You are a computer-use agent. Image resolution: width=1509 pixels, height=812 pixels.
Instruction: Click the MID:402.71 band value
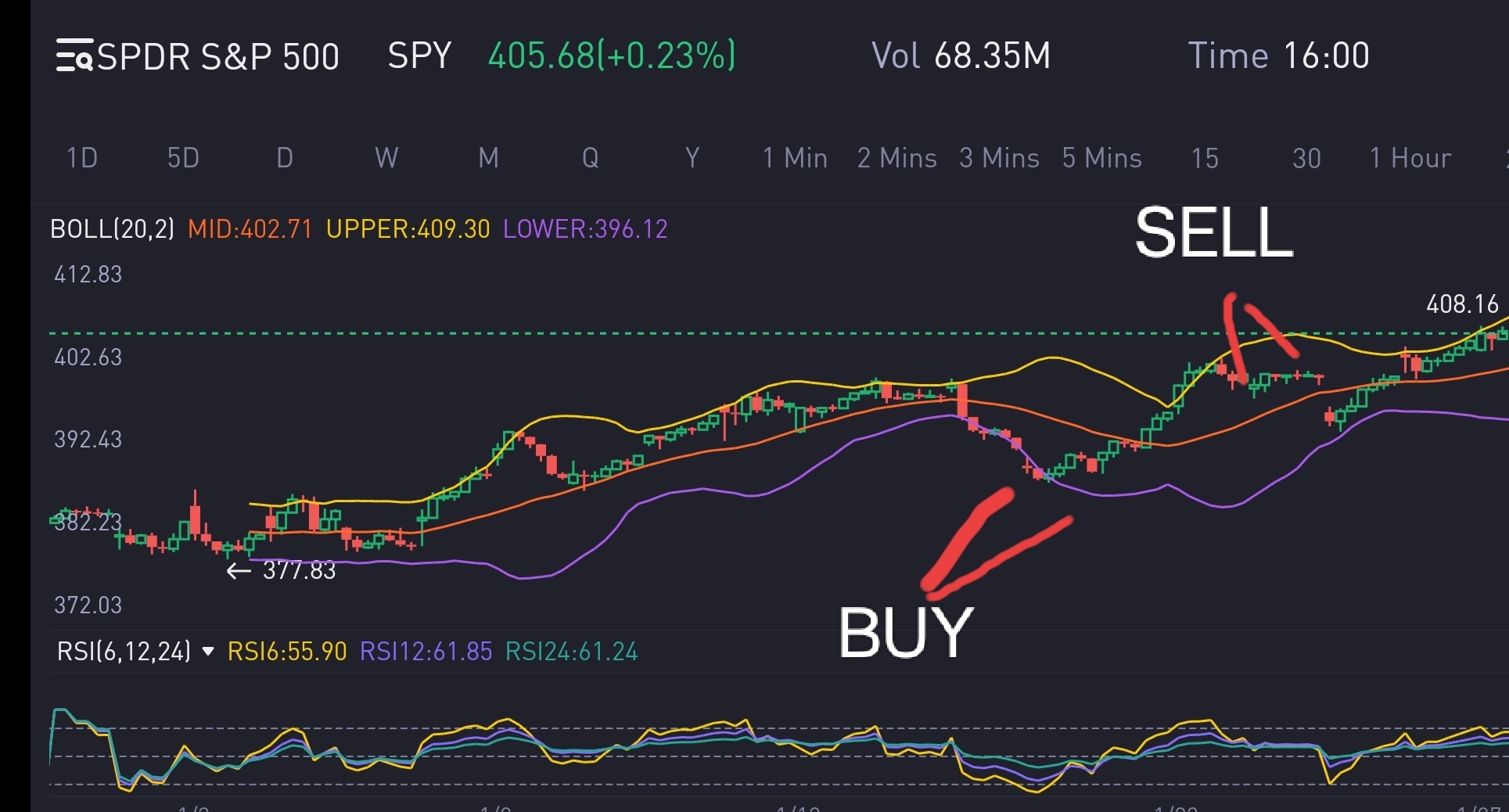[250, 229]
